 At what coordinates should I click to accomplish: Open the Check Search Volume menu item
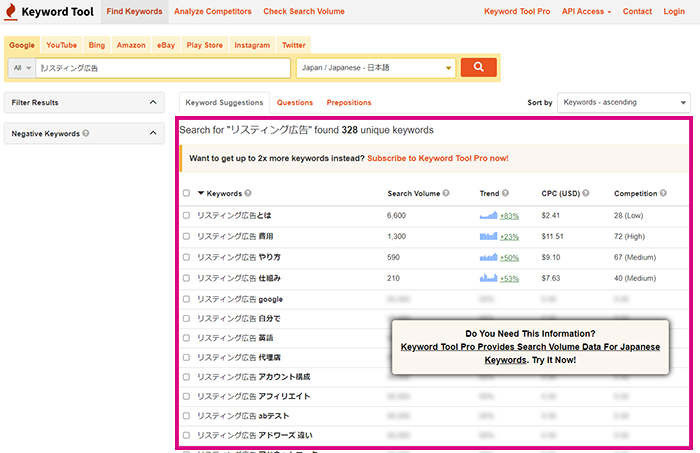304,12
